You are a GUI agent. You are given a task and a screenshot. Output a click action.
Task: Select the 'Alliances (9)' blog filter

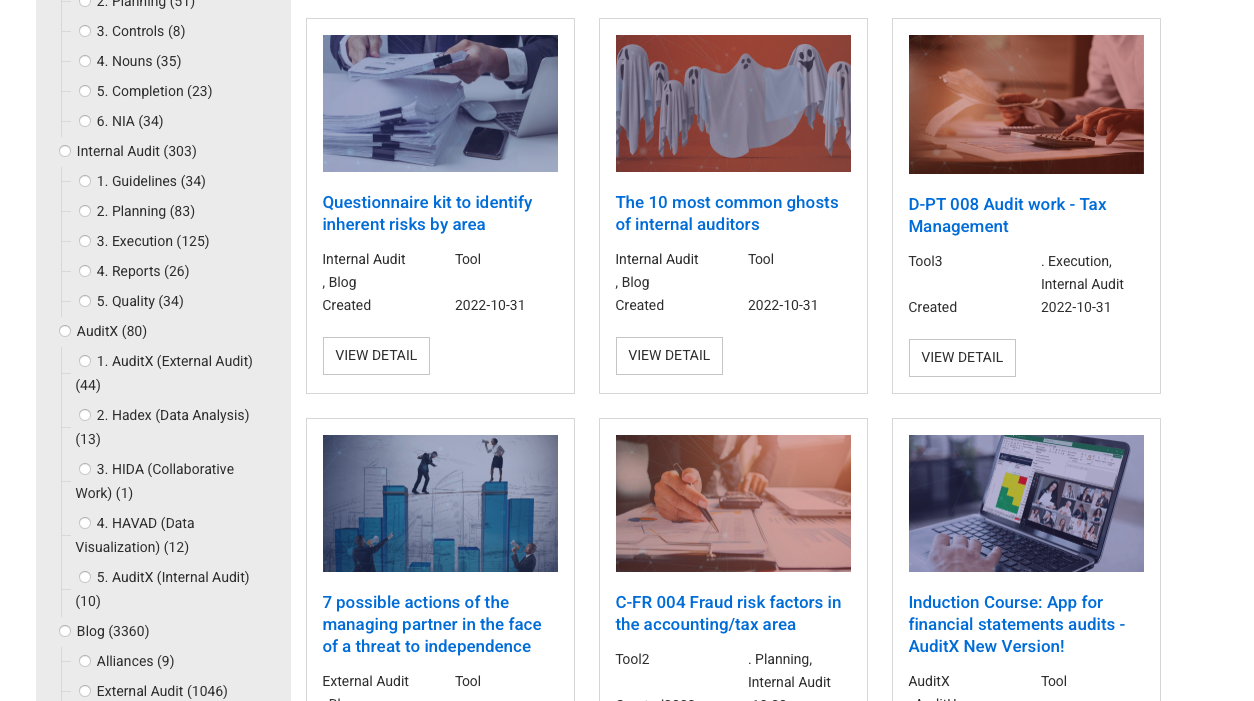(x=85, y=661)
